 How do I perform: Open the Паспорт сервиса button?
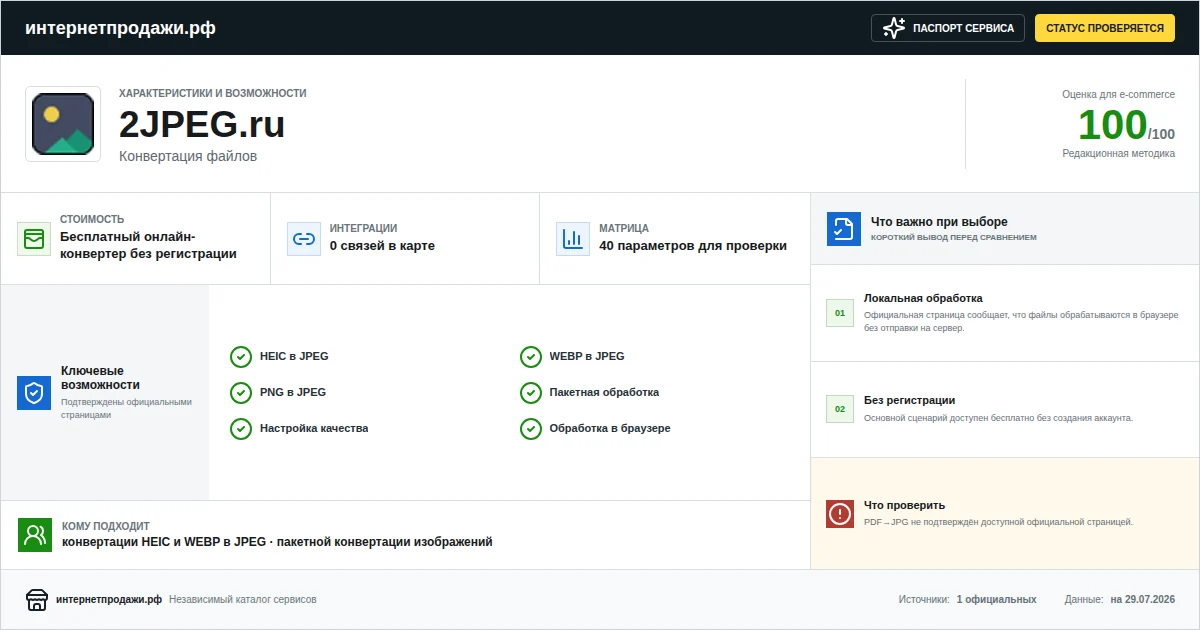coord(948,28)
